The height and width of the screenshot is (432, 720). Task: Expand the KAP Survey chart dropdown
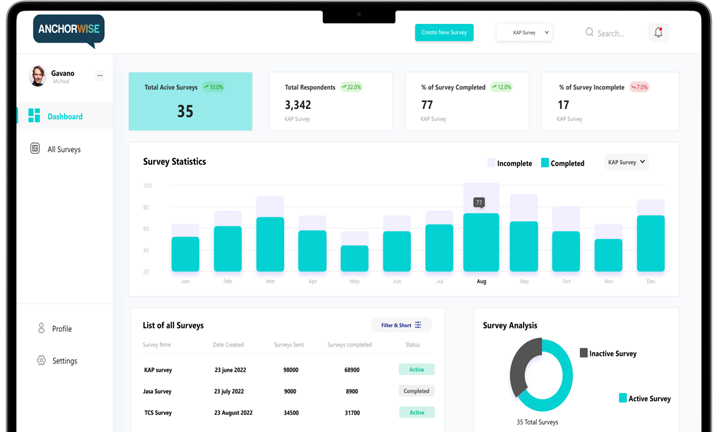point(626,162)
